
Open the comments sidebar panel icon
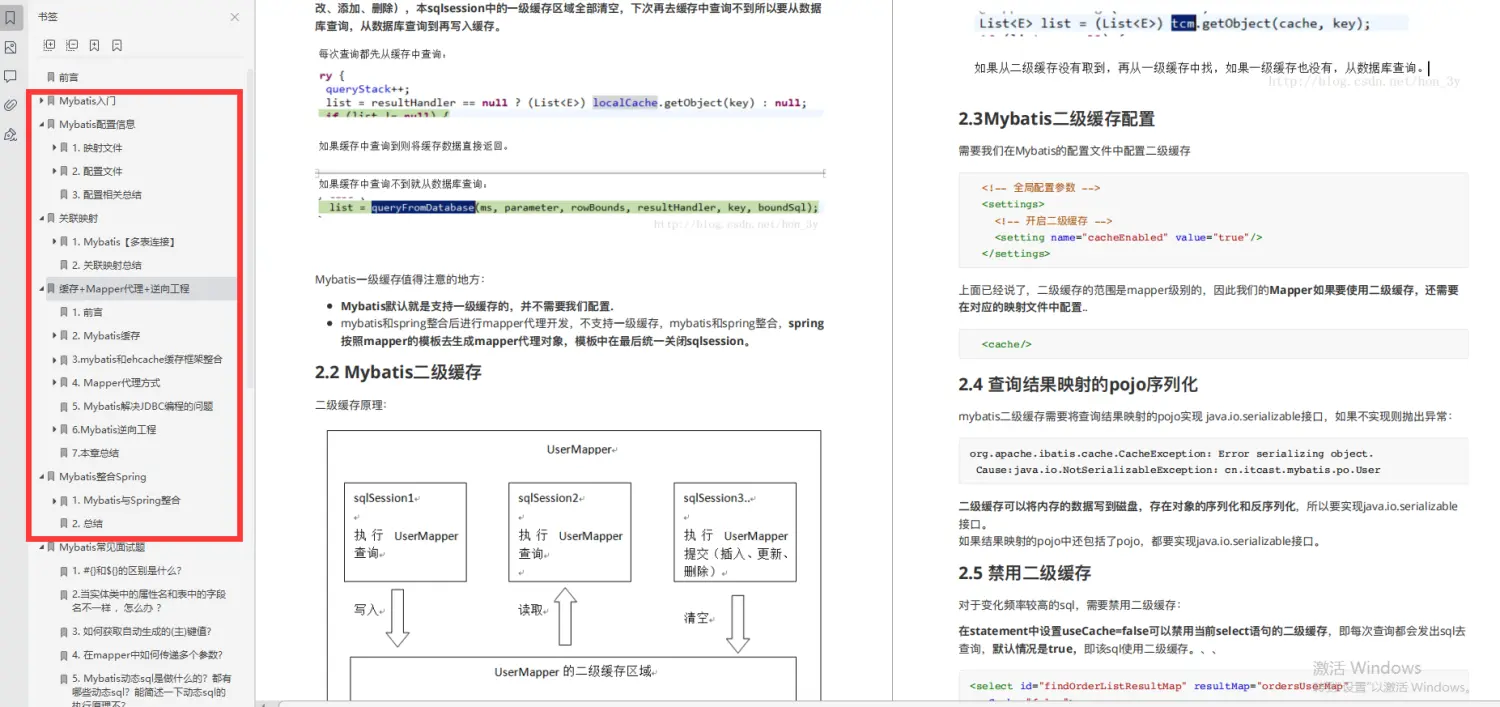[x=10, y=76]
